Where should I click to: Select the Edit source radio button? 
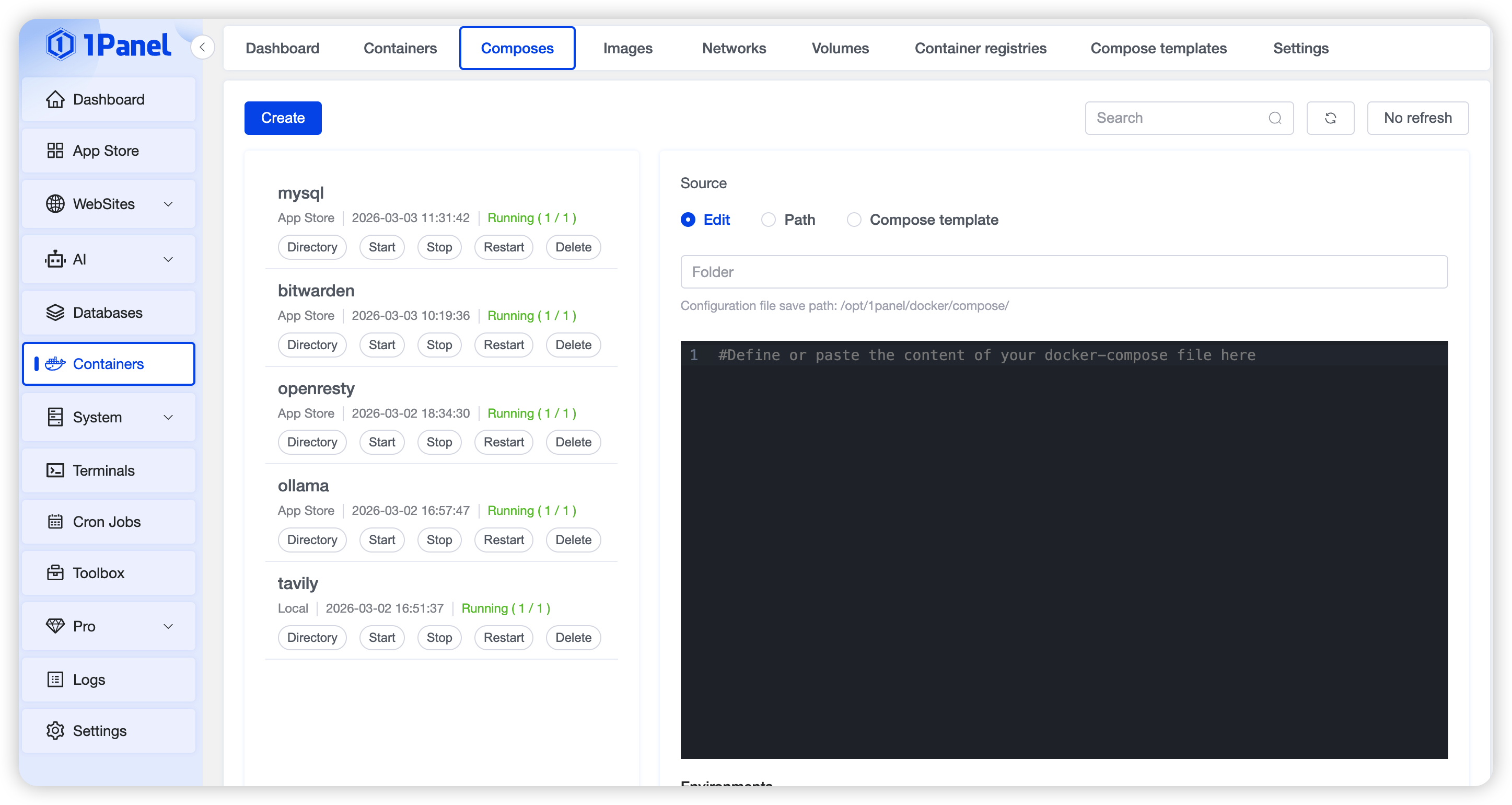click(x=688, y=220)
